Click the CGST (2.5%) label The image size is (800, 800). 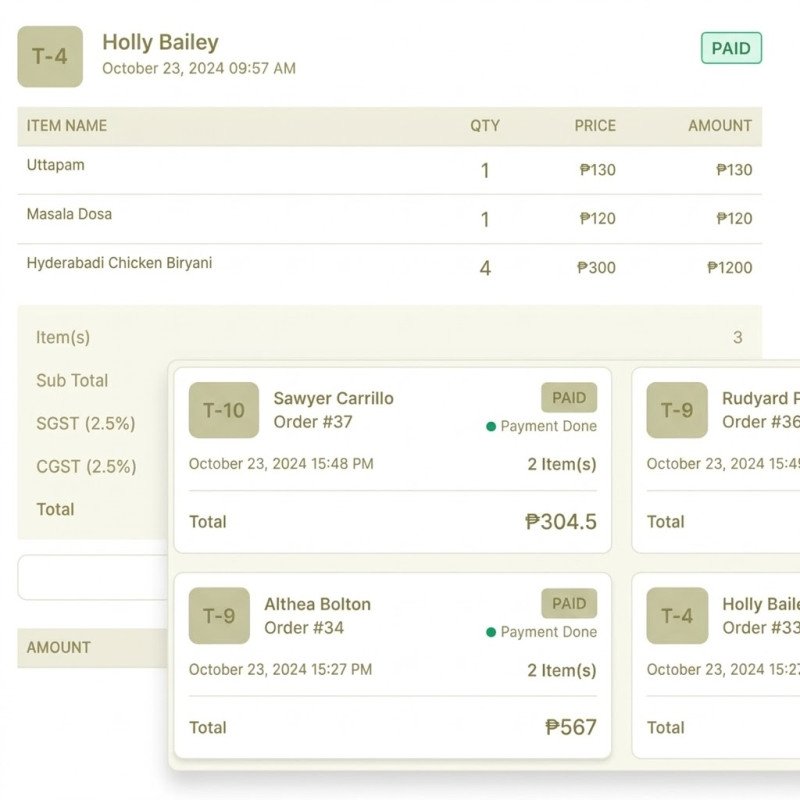(86, 466)
